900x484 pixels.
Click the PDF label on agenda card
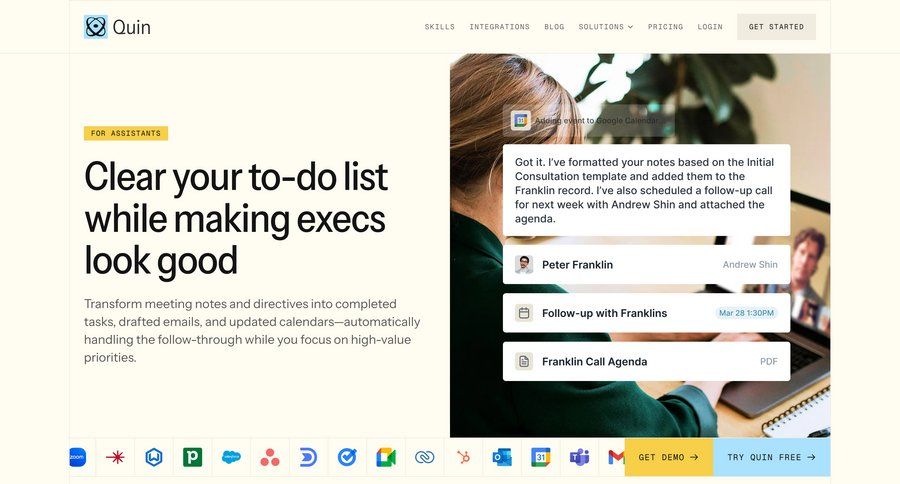click(769, 361)
